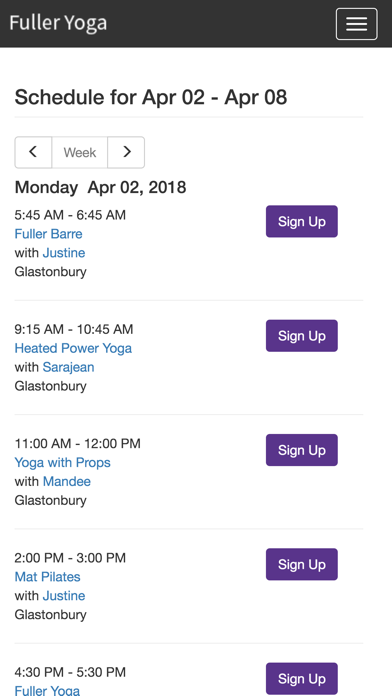Open the Fuller Barre class link
Screen dimensions: 392x696
coord(48,234)
